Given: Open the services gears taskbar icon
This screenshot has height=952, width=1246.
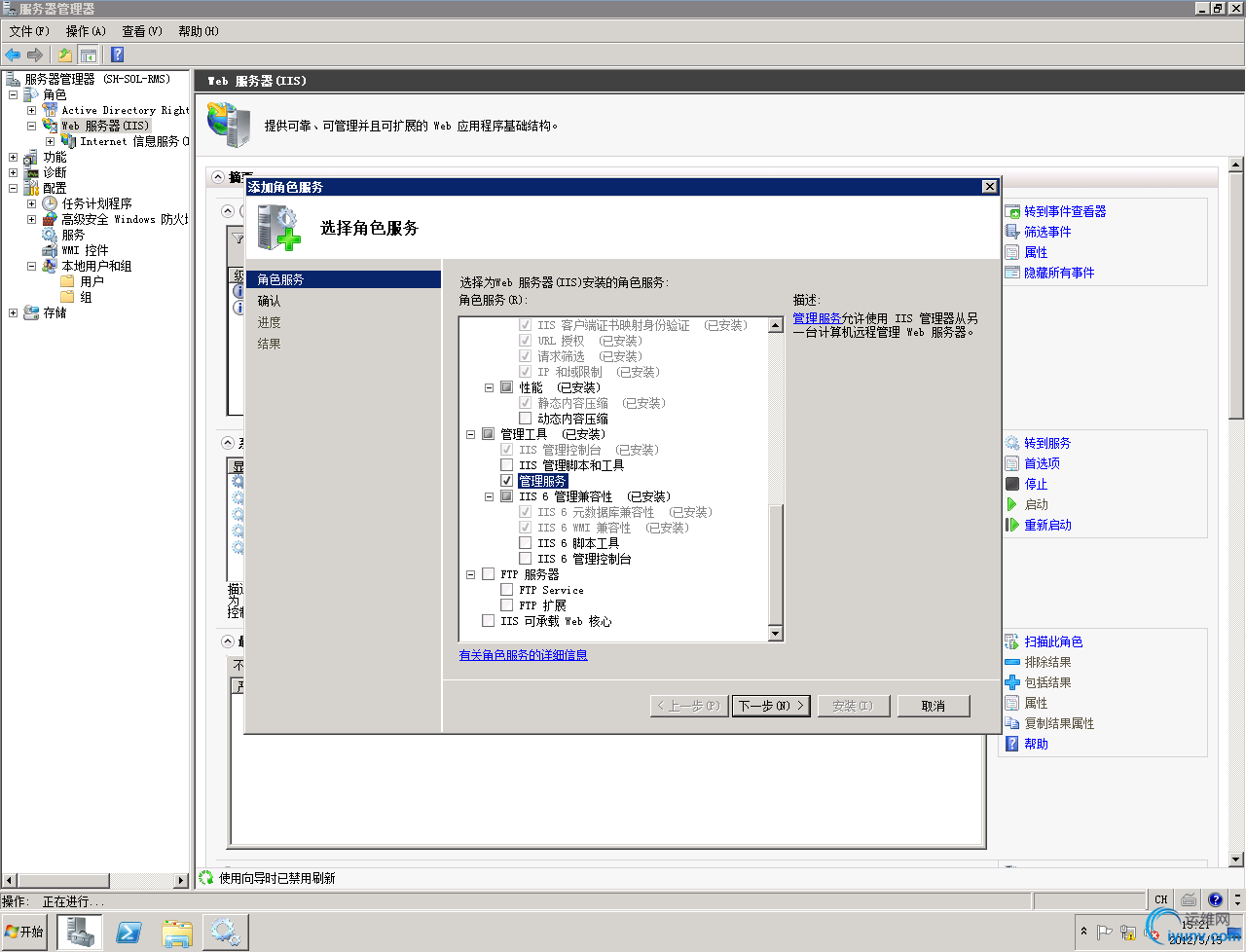Looking at the screenshot, I should [x=226, y=933].
